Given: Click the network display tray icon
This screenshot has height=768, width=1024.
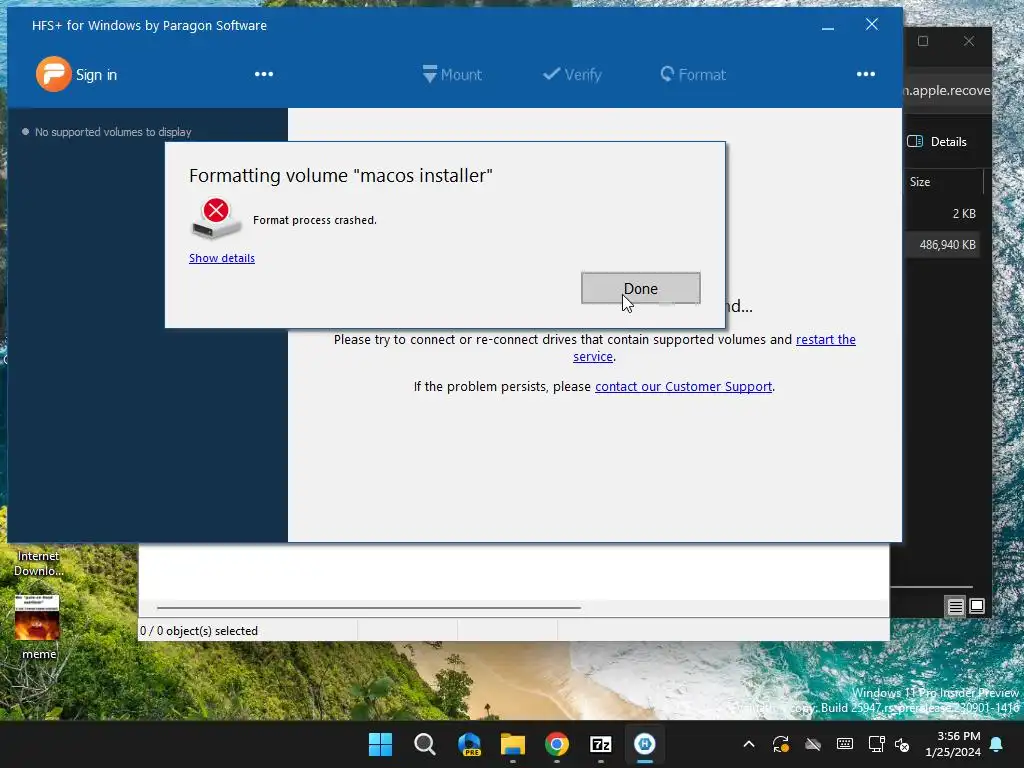Looking at the screenshot, I should [x=876, y=744].
